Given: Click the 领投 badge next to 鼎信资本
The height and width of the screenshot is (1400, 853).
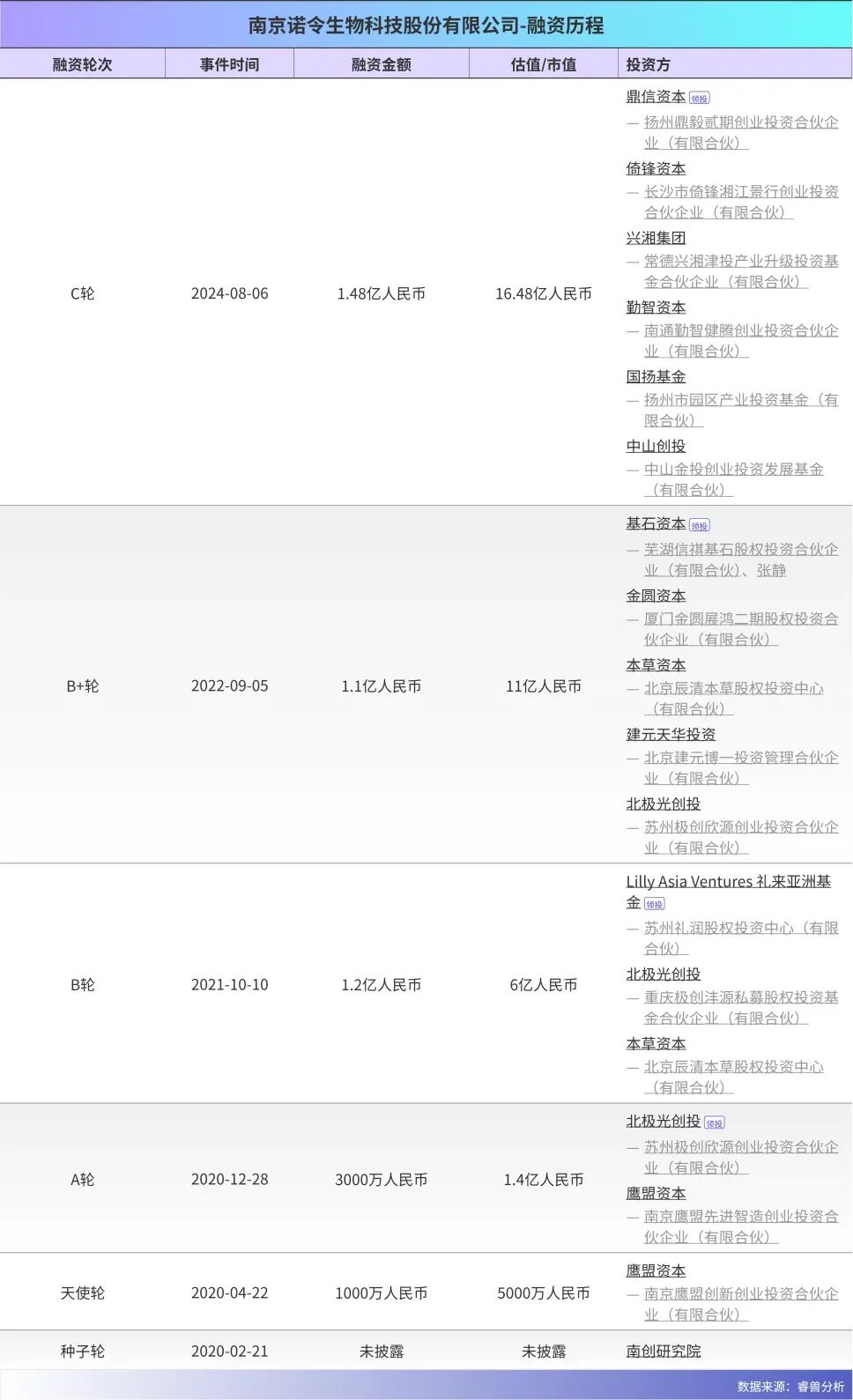Looking at the screenshot, I should tap(699, 99).
